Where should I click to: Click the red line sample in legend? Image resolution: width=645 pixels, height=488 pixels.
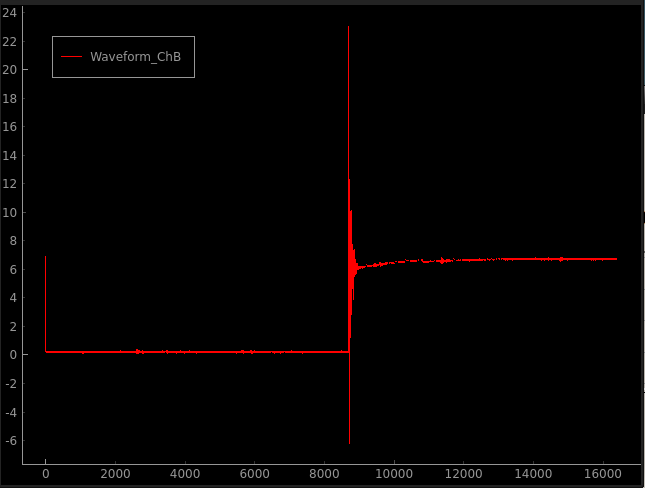71,57
